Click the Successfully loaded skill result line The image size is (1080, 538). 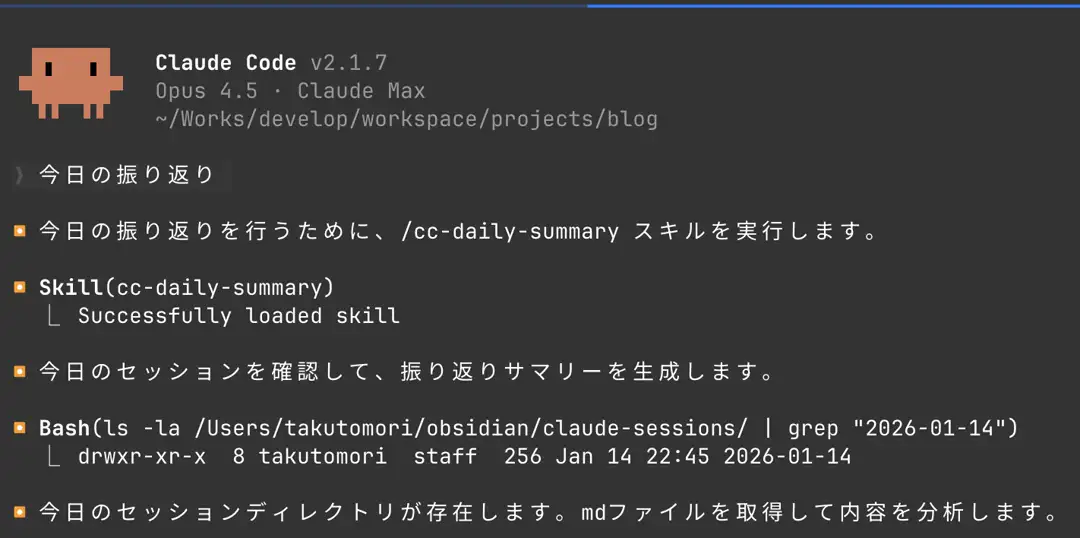pyautogui.click(x=238, y=316)
